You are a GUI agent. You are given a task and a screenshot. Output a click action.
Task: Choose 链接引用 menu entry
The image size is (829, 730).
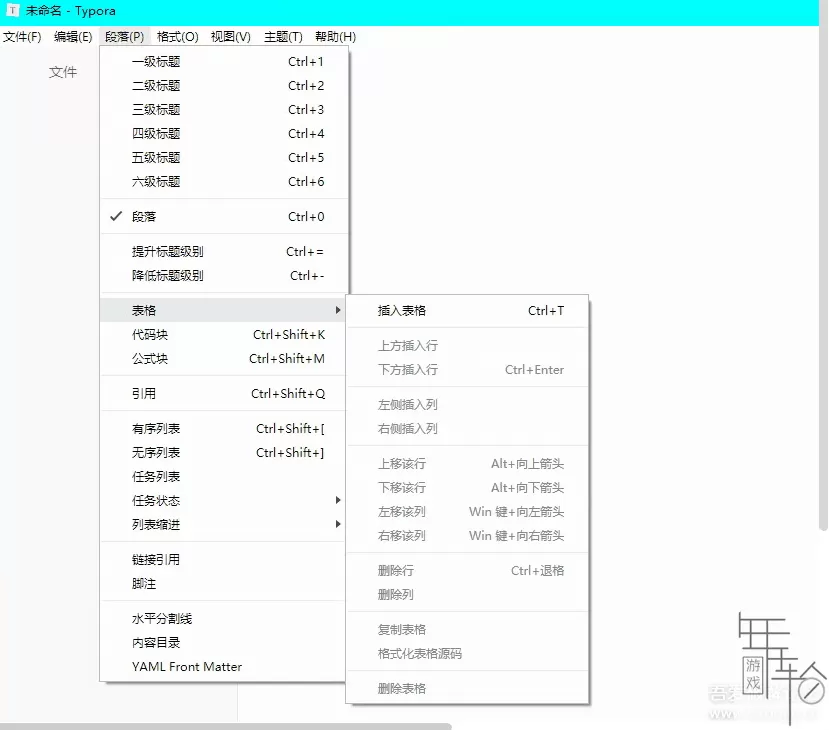224,559
